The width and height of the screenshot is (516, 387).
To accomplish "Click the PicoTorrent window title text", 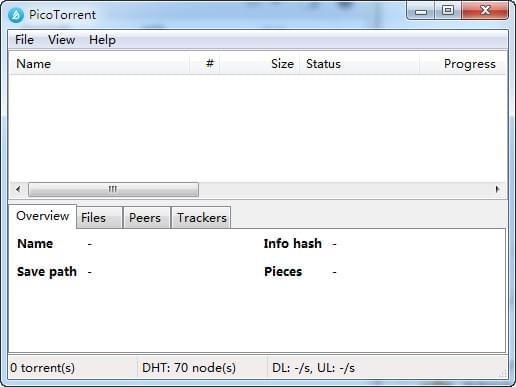I will 62,15.
